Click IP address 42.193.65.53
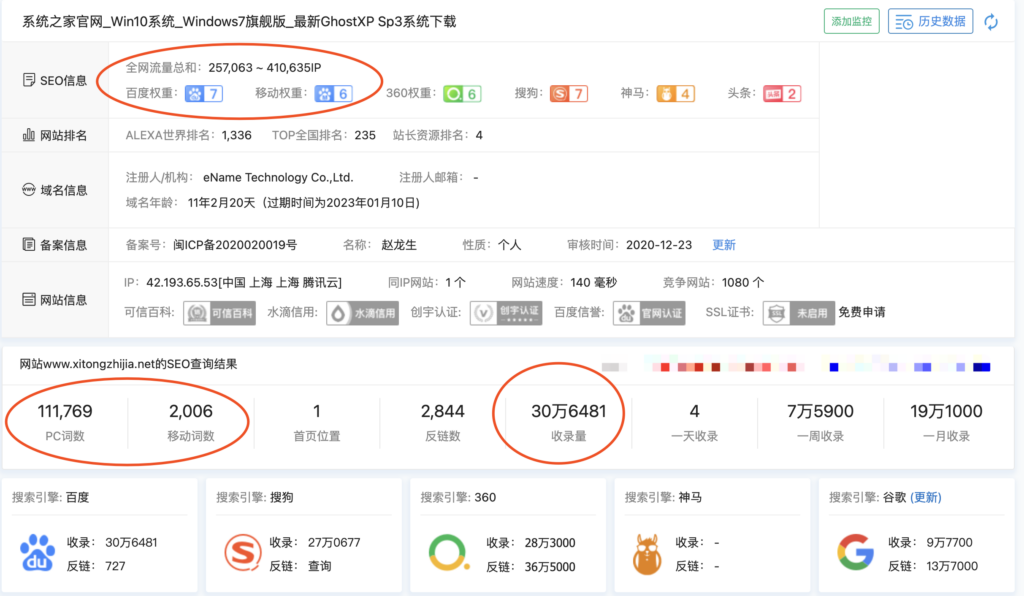The height and width of the screenshot is (596, 1024). click(182, 283)
